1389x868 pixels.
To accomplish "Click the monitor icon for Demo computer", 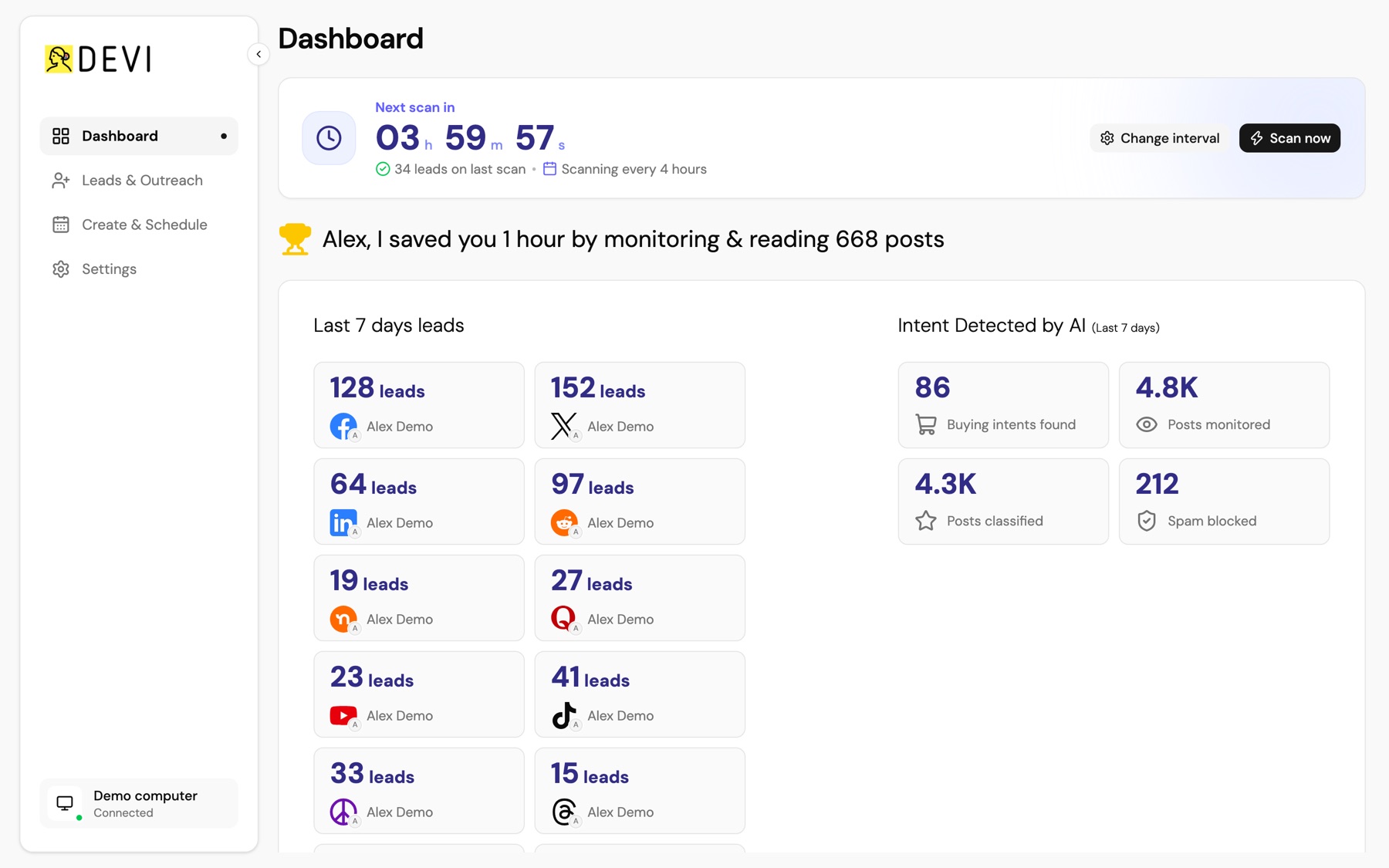I will (65, 803).
